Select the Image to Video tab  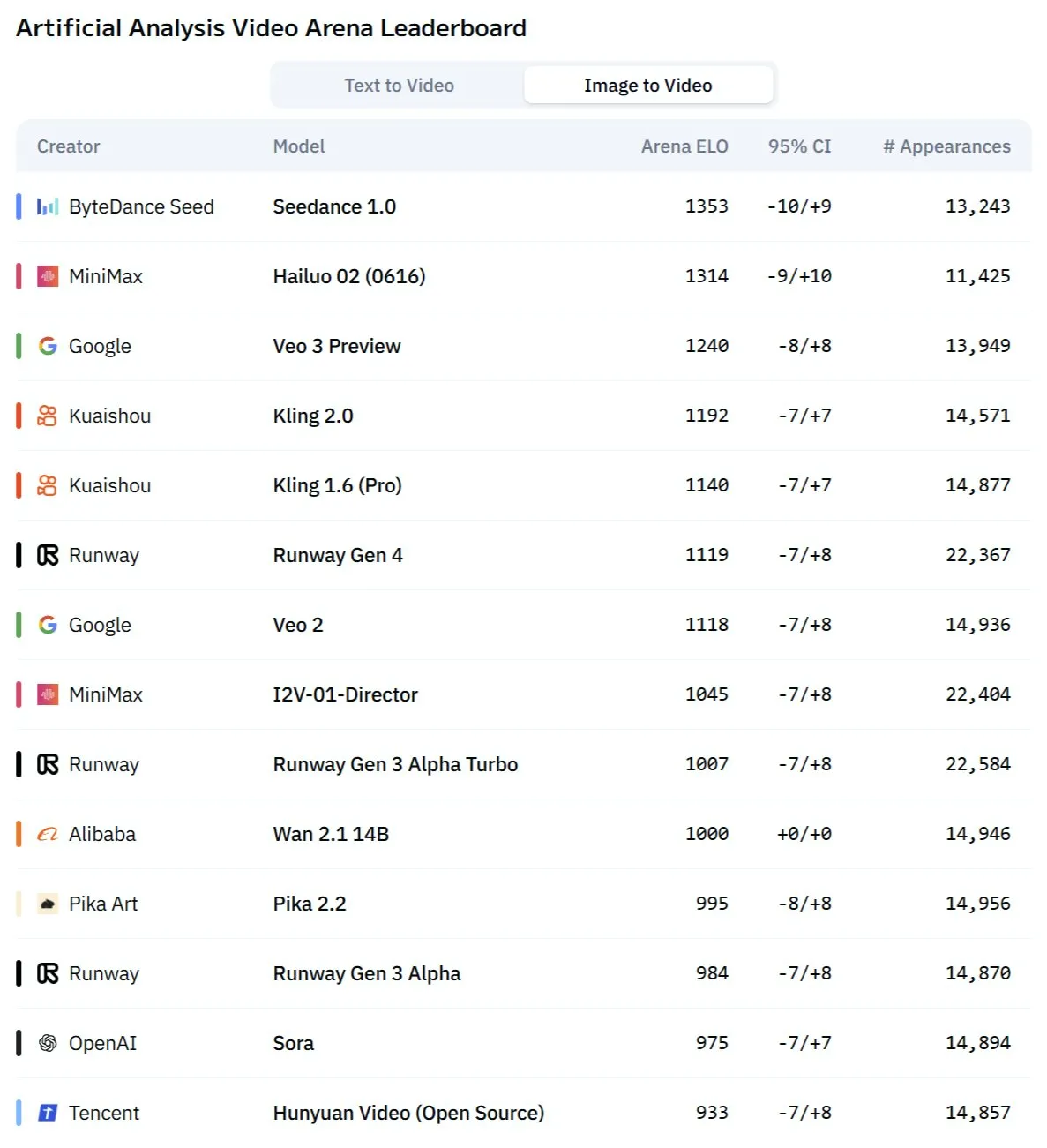tap(648, 86)
